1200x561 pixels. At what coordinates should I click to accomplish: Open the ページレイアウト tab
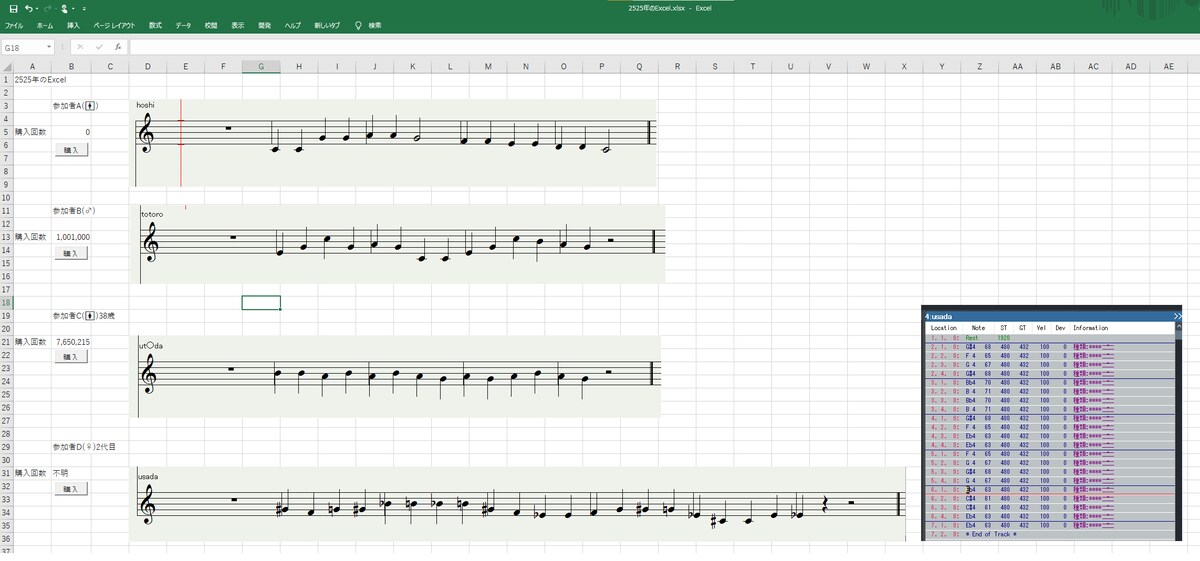coord(114,24)
